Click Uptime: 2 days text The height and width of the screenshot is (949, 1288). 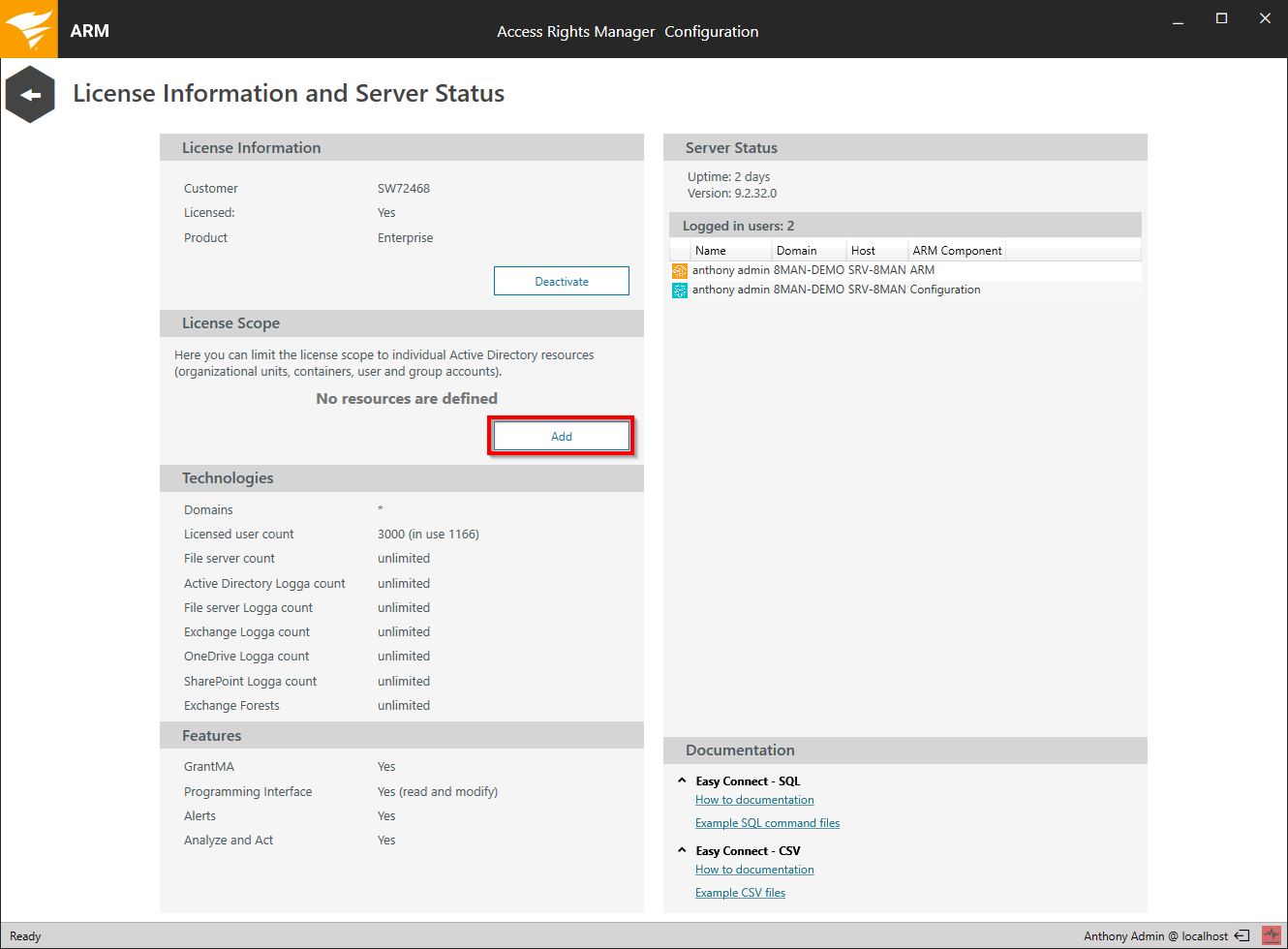pos(729,177)
